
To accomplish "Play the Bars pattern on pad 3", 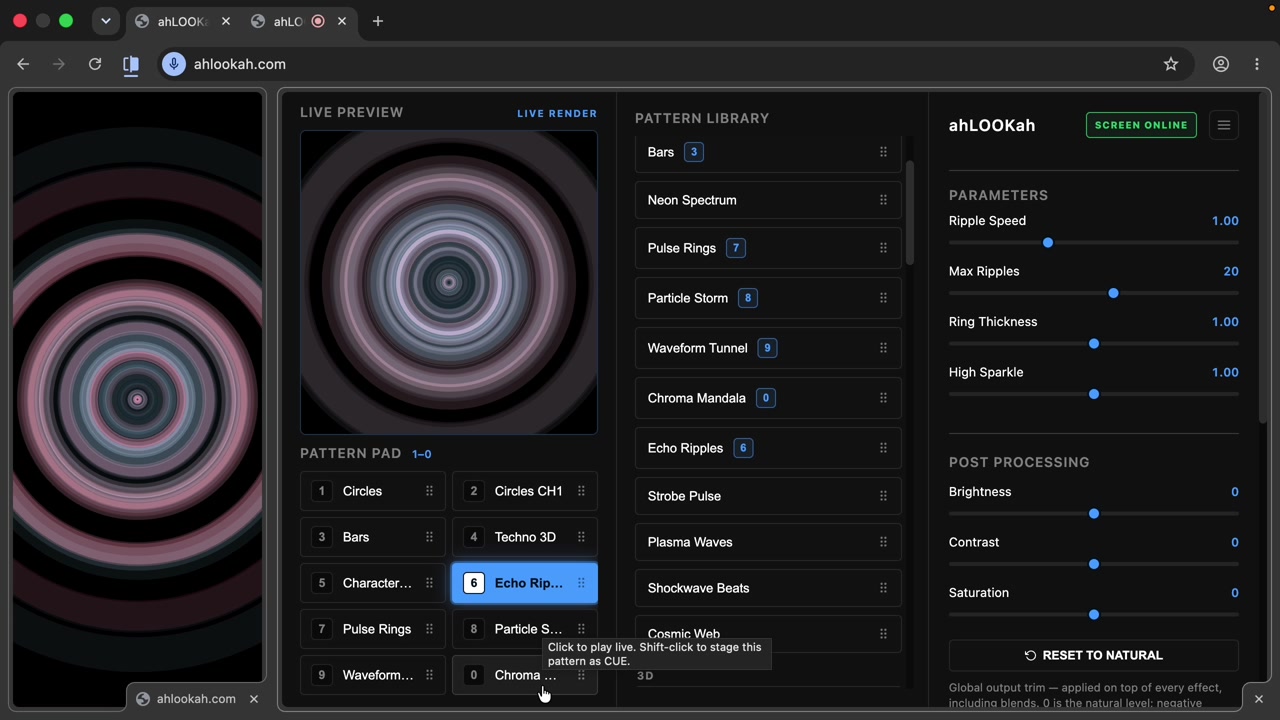I will point(372,537).
